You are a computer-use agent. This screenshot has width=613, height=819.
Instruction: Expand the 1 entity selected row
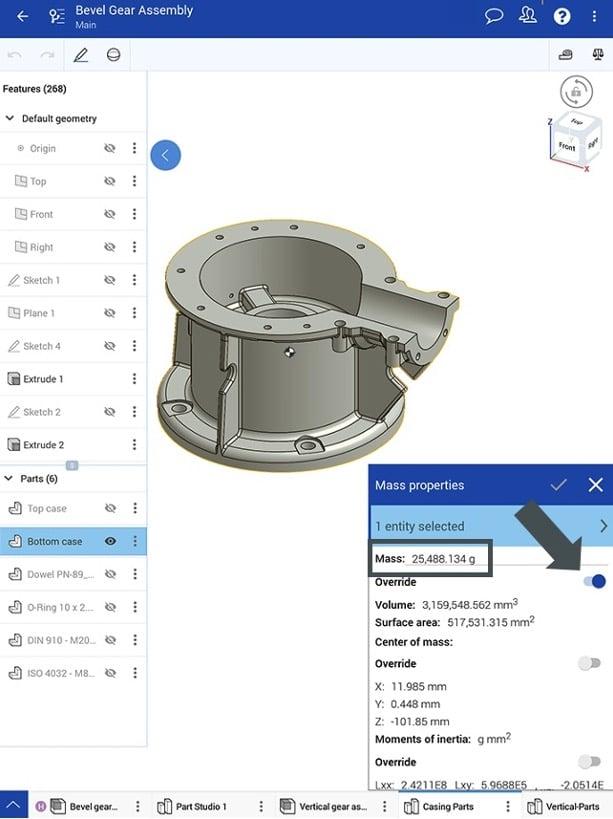coord(603,526)
